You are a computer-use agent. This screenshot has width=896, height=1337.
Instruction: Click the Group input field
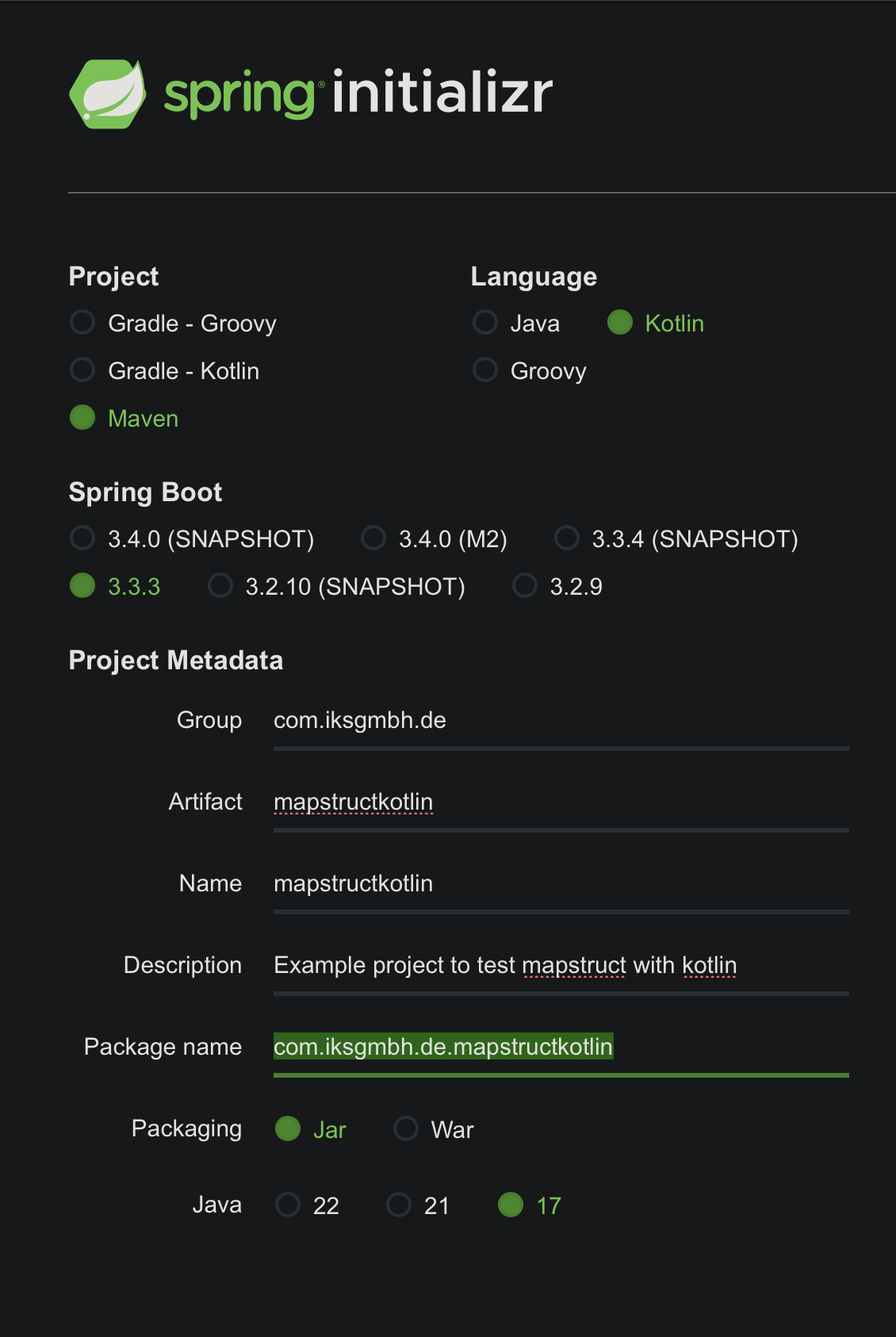pos(555,722)
